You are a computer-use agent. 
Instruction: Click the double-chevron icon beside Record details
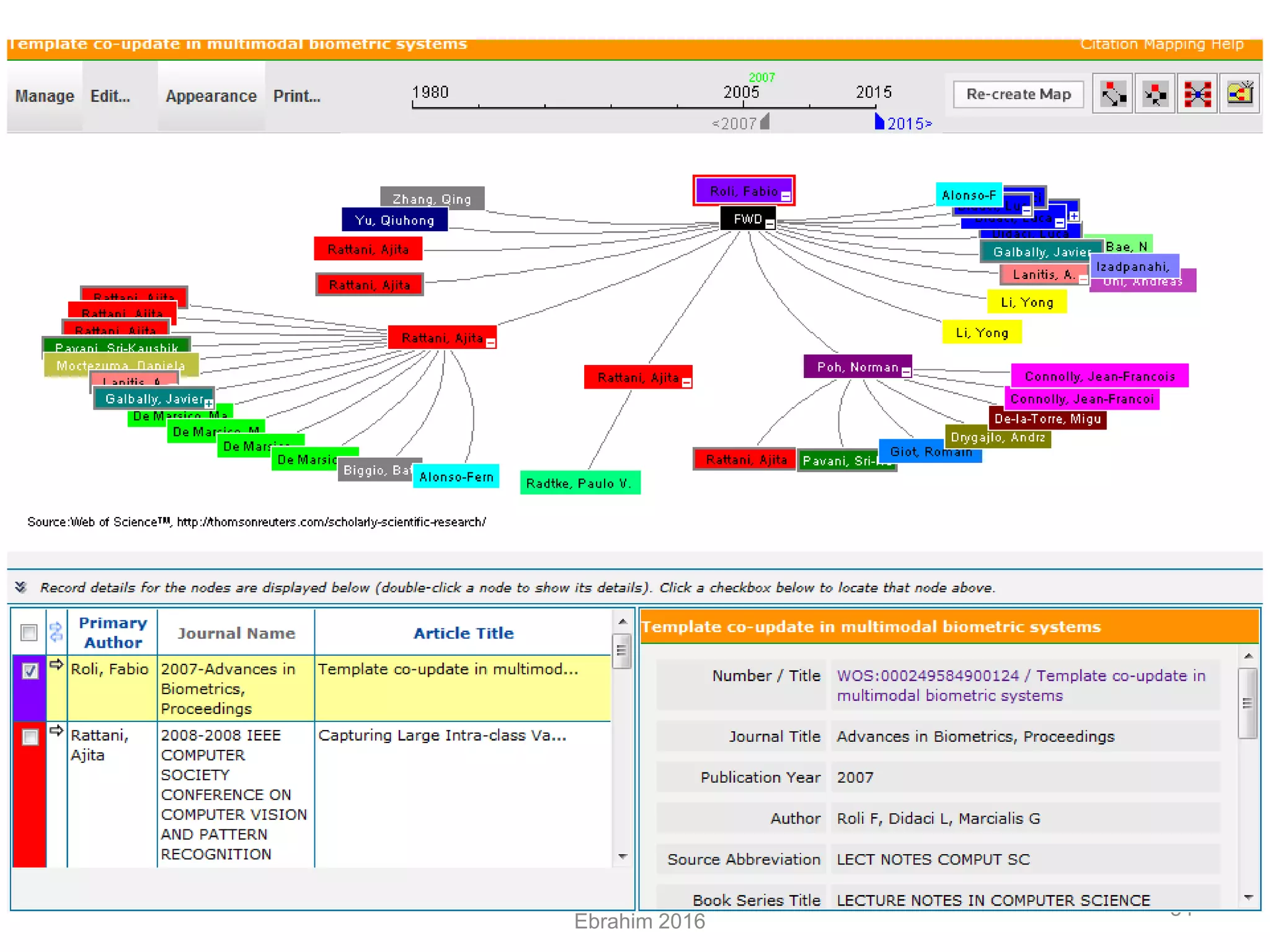click(x=20, y=587)
